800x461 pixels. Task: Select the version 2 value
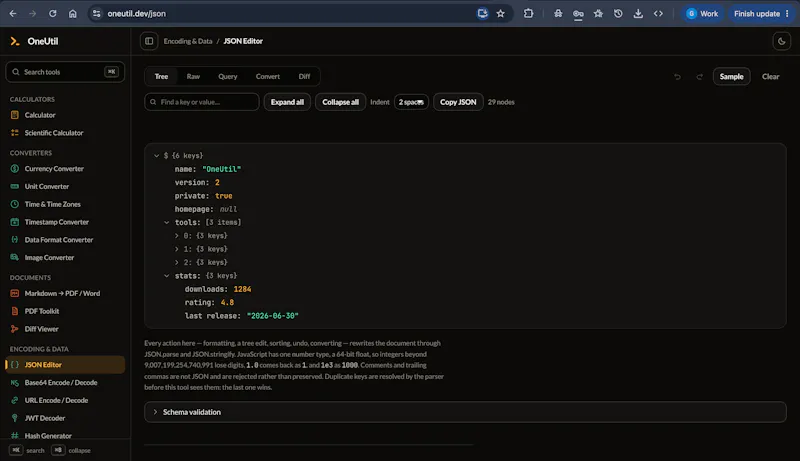coord(217,183)
